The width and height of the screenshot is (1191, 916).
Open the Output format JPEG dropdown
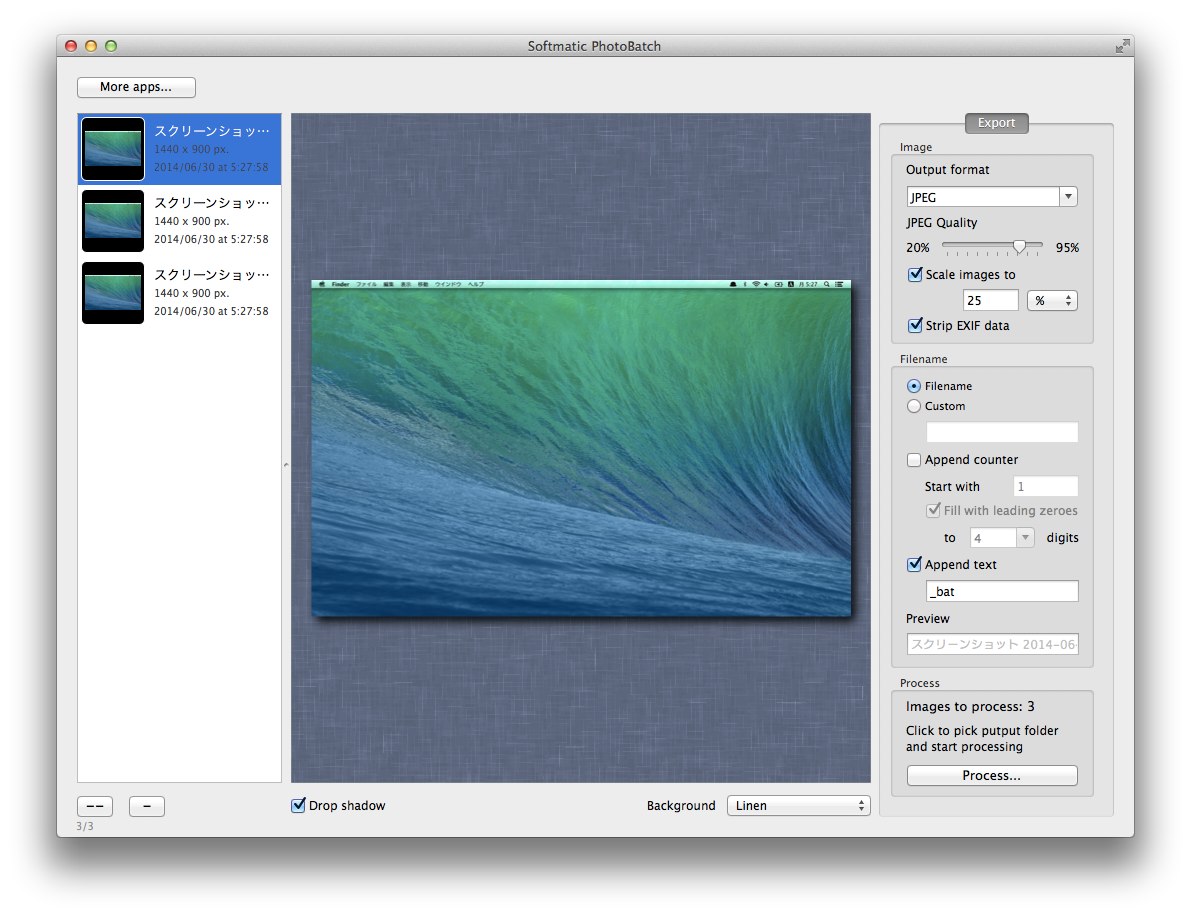click(x=992, y=197)
